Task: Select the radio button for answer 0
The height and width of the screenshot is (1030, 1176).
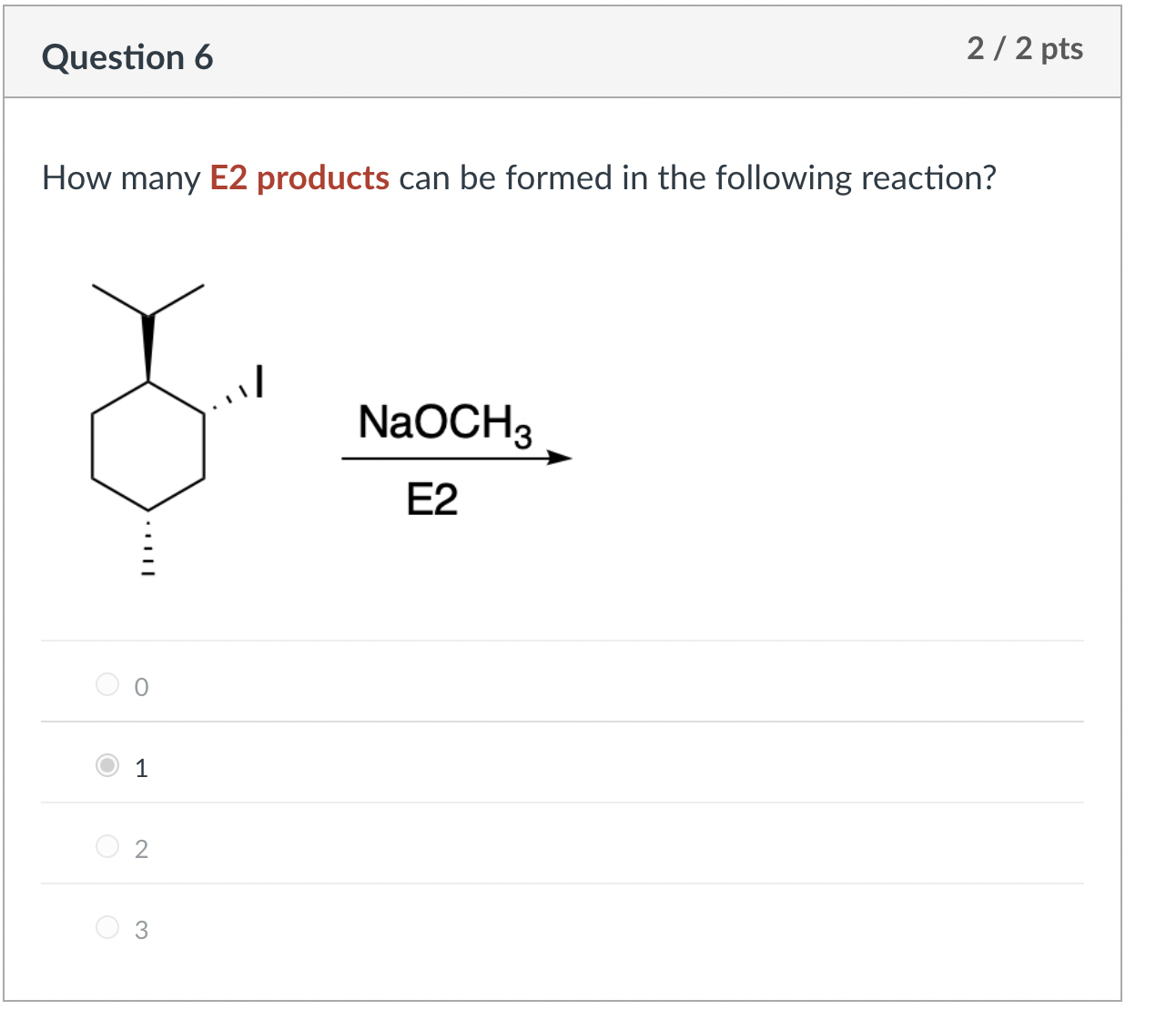Action: coord(106,684)
